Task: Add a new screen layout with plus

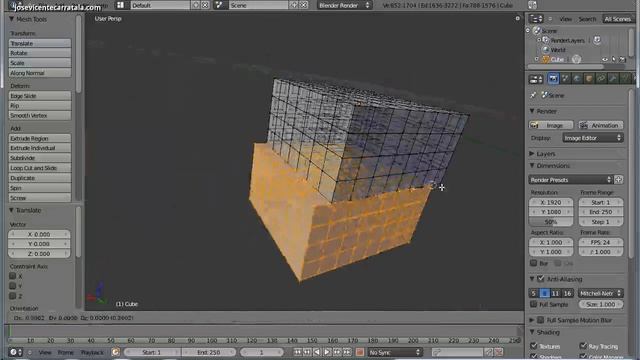Action: coord(196,5)
